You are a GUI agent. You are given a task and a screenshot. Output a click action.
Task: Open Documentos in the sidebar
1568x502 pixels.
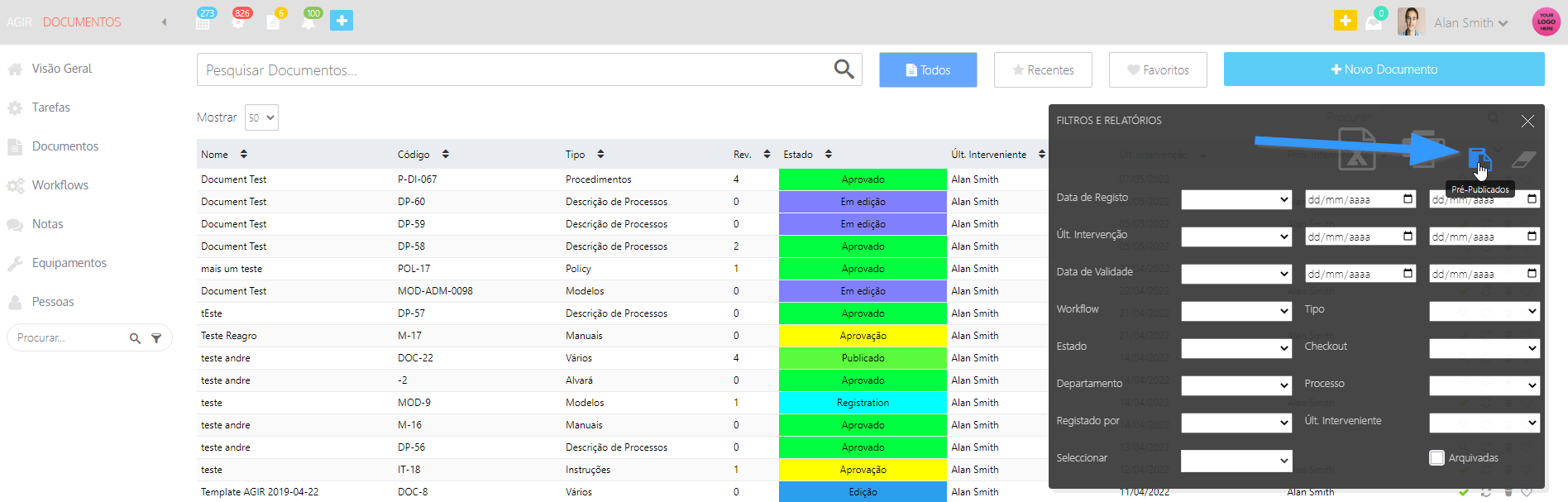click(65, 146)
